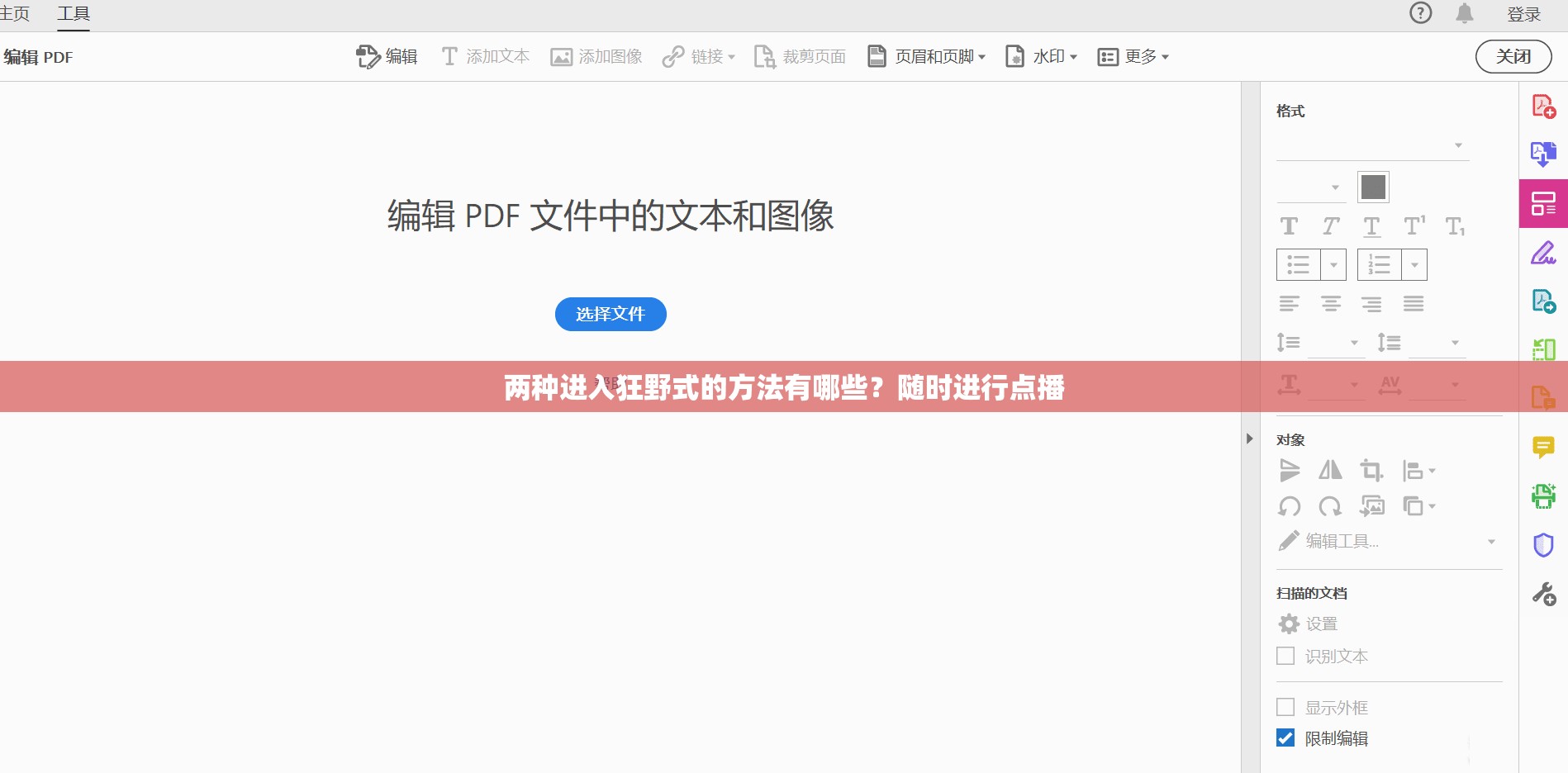Align text right

click(x=1371, y=304)
